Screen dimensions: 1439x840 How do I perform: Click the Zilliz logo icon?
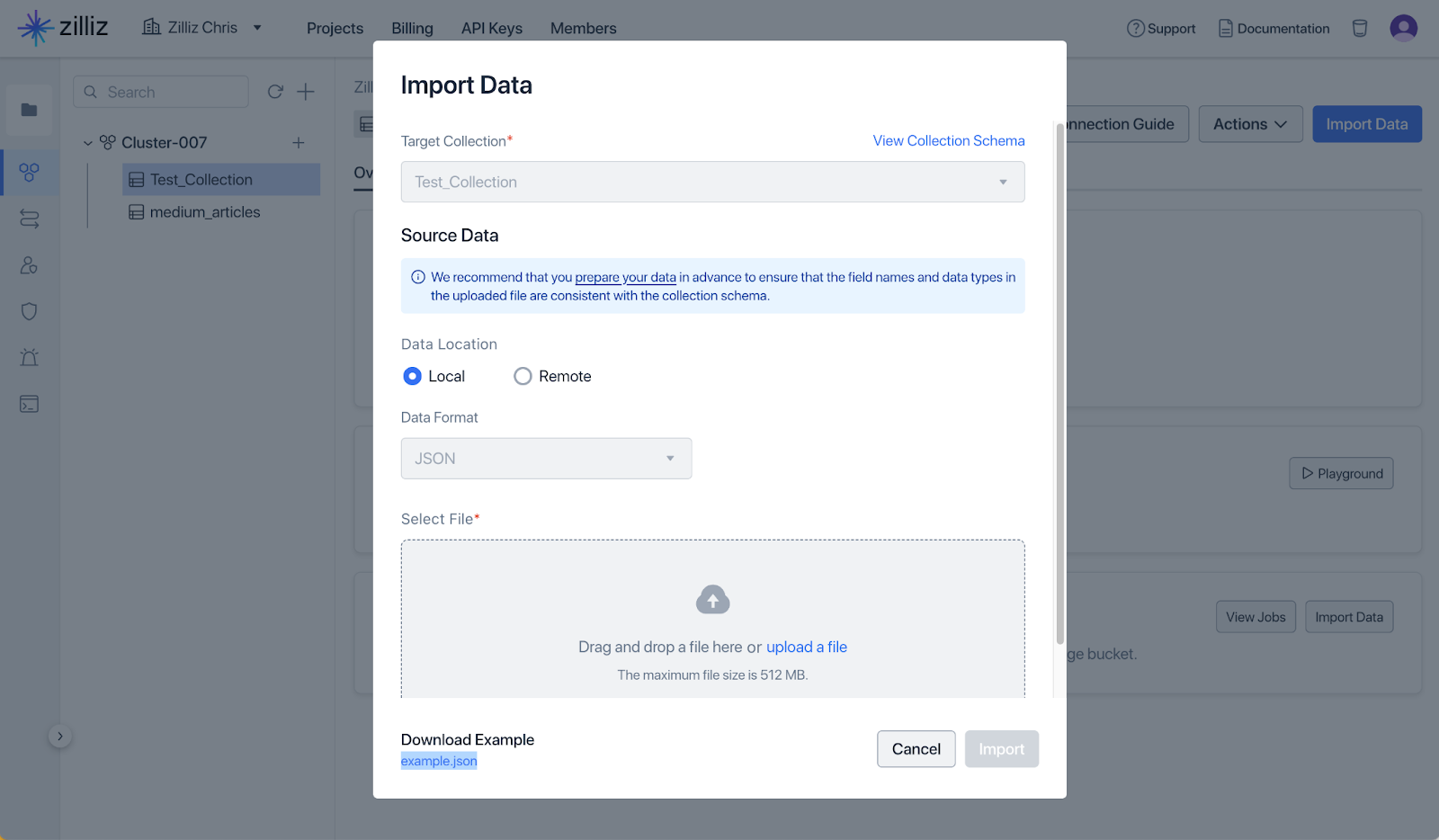pyautogui.click(x=36, y=28)
